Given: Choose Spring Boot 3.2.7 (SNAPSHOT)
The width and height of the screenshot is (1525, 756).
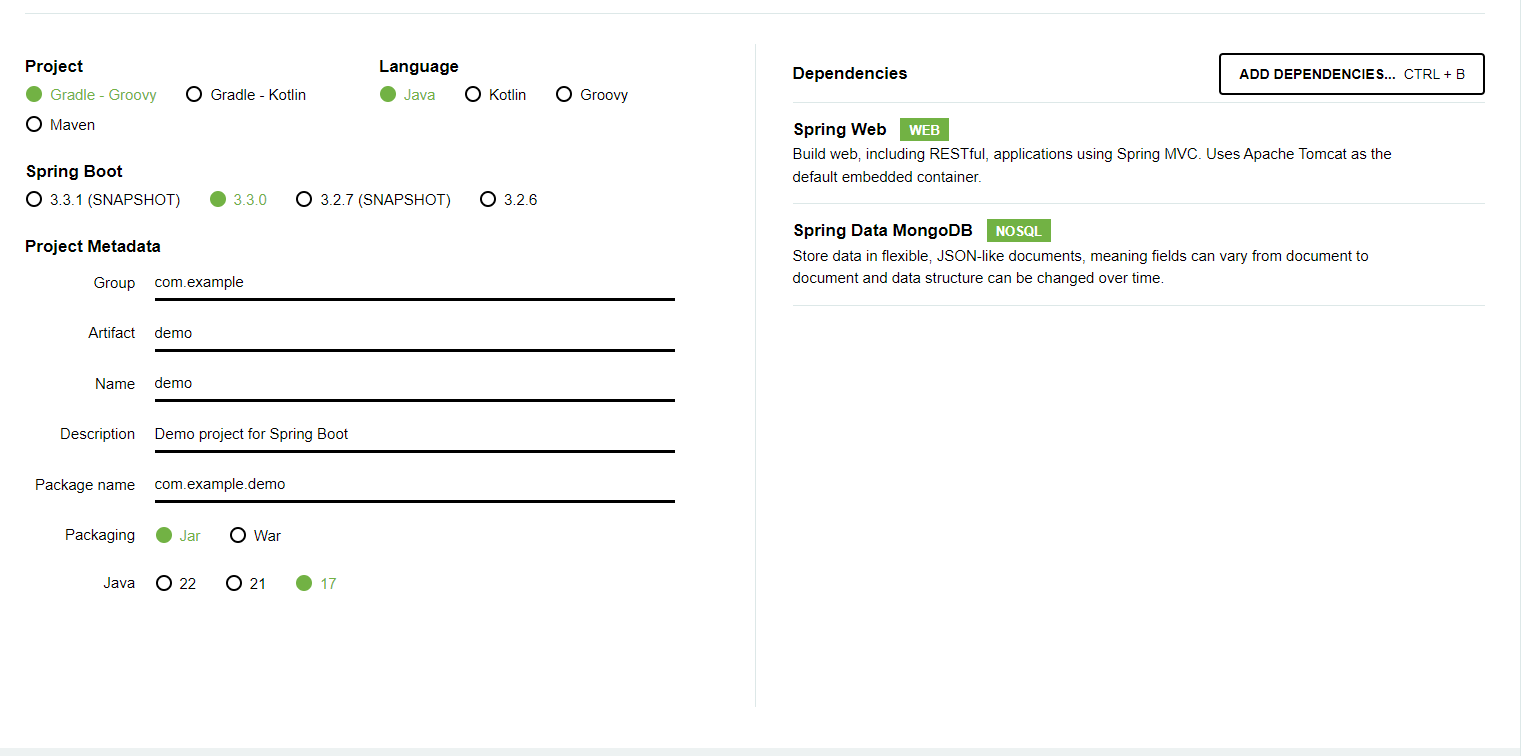Looking at the screenshot, I should [374, 200].
